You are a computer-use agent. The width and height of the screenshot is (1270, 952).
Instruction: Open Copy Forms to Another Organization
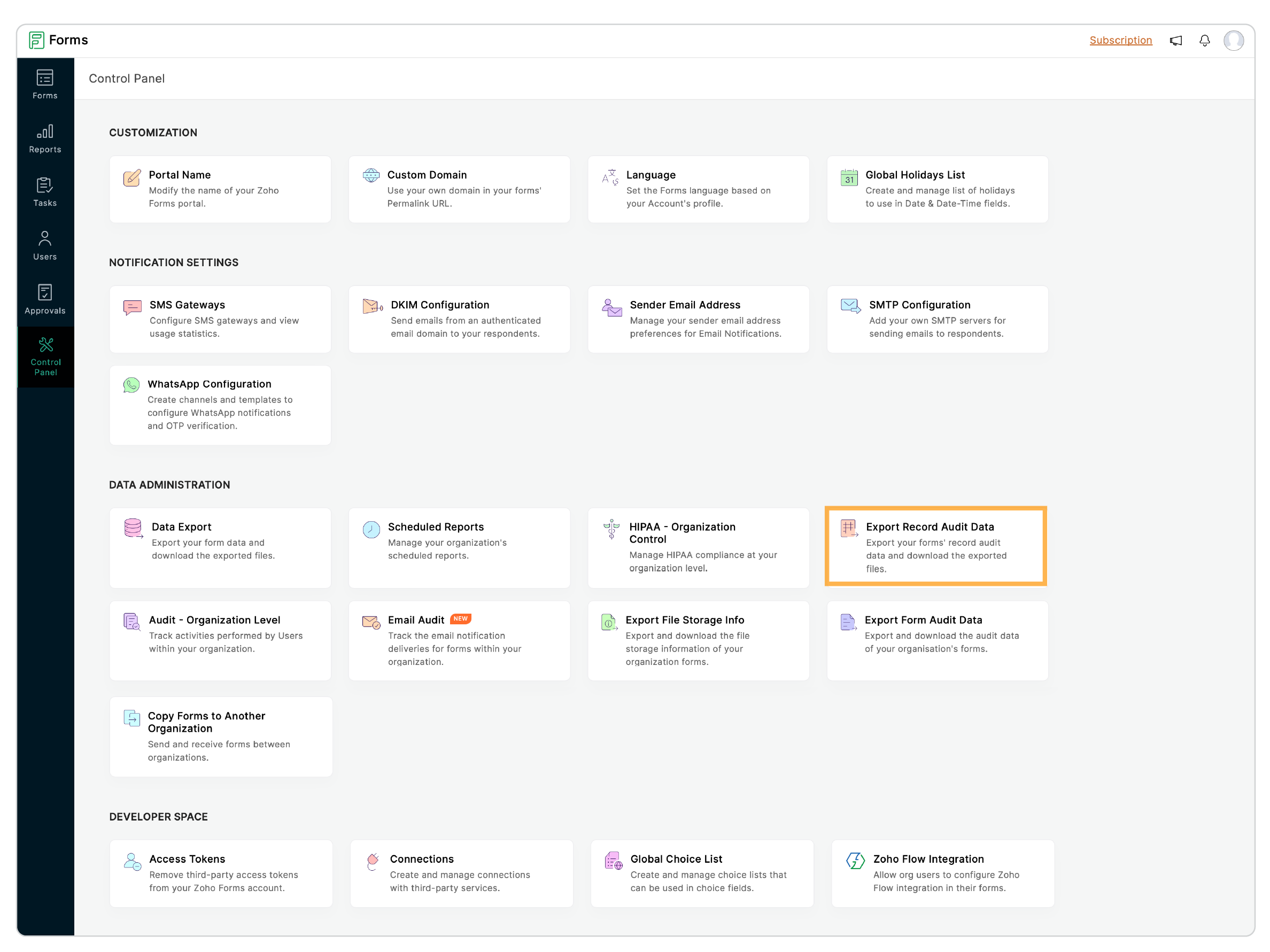tap(220, 736)
